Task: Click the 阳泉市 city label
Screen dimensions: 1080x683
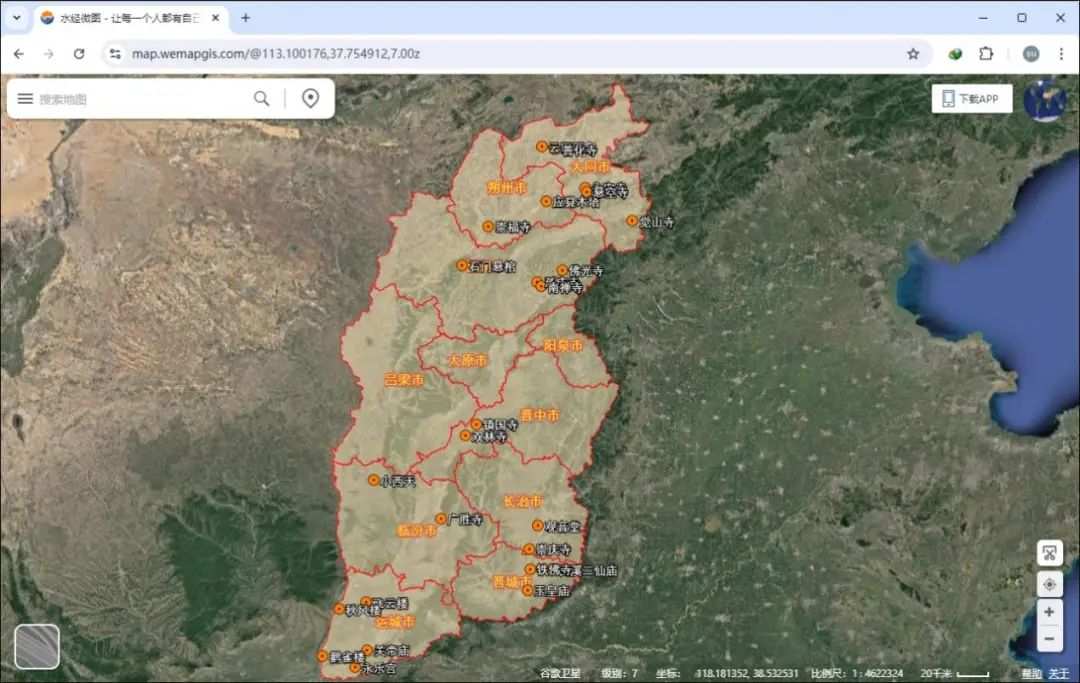Action: pyautogui.click(x=563, y=346)
